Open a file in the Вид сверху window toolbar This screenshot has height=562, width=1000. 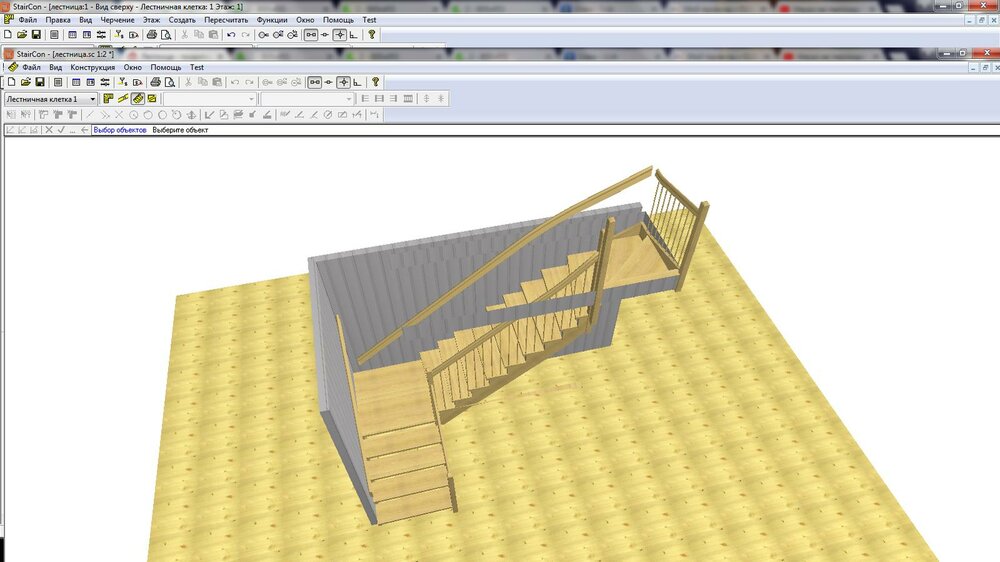pos(22,35)
